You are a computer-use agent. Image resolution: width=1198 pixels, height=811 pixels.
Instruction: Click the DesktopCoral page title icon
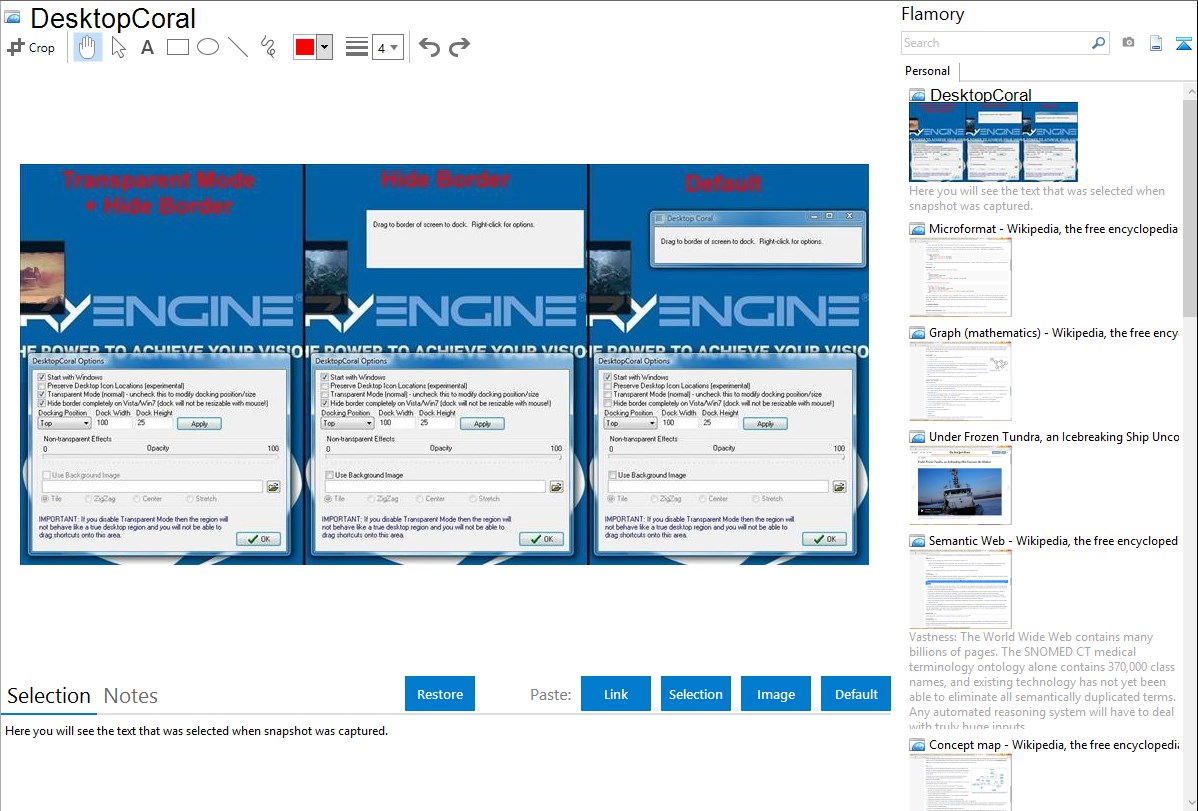tap(12, 17)
